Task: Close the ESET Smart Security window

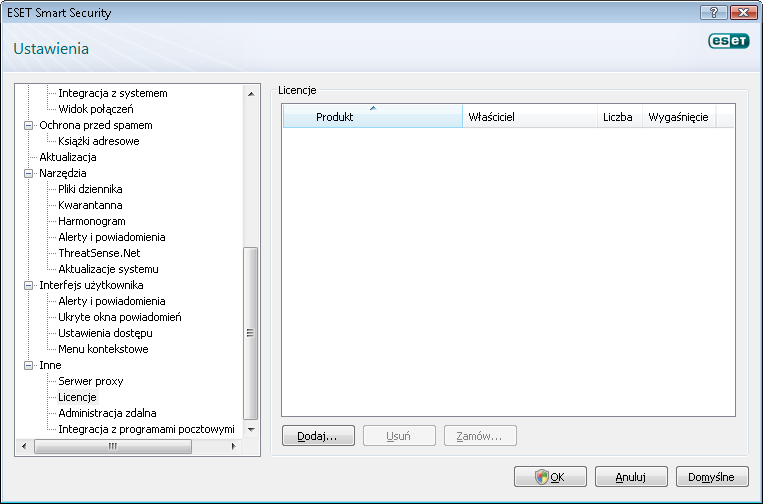Action: coord(744,12)
